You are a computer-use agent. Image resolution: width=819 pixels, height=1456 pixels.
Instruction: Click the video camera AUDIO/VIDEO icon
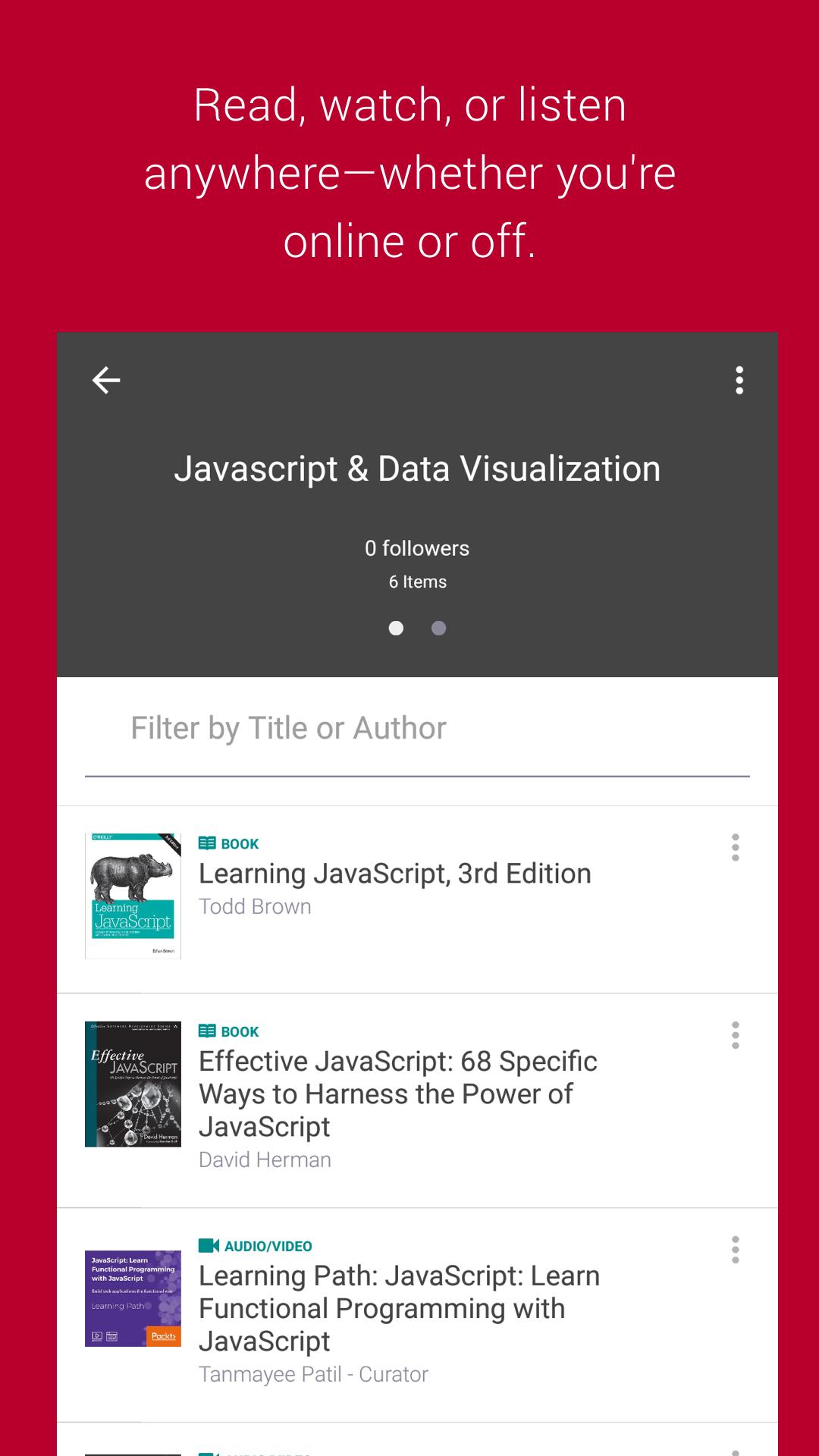pos(209,1246)
